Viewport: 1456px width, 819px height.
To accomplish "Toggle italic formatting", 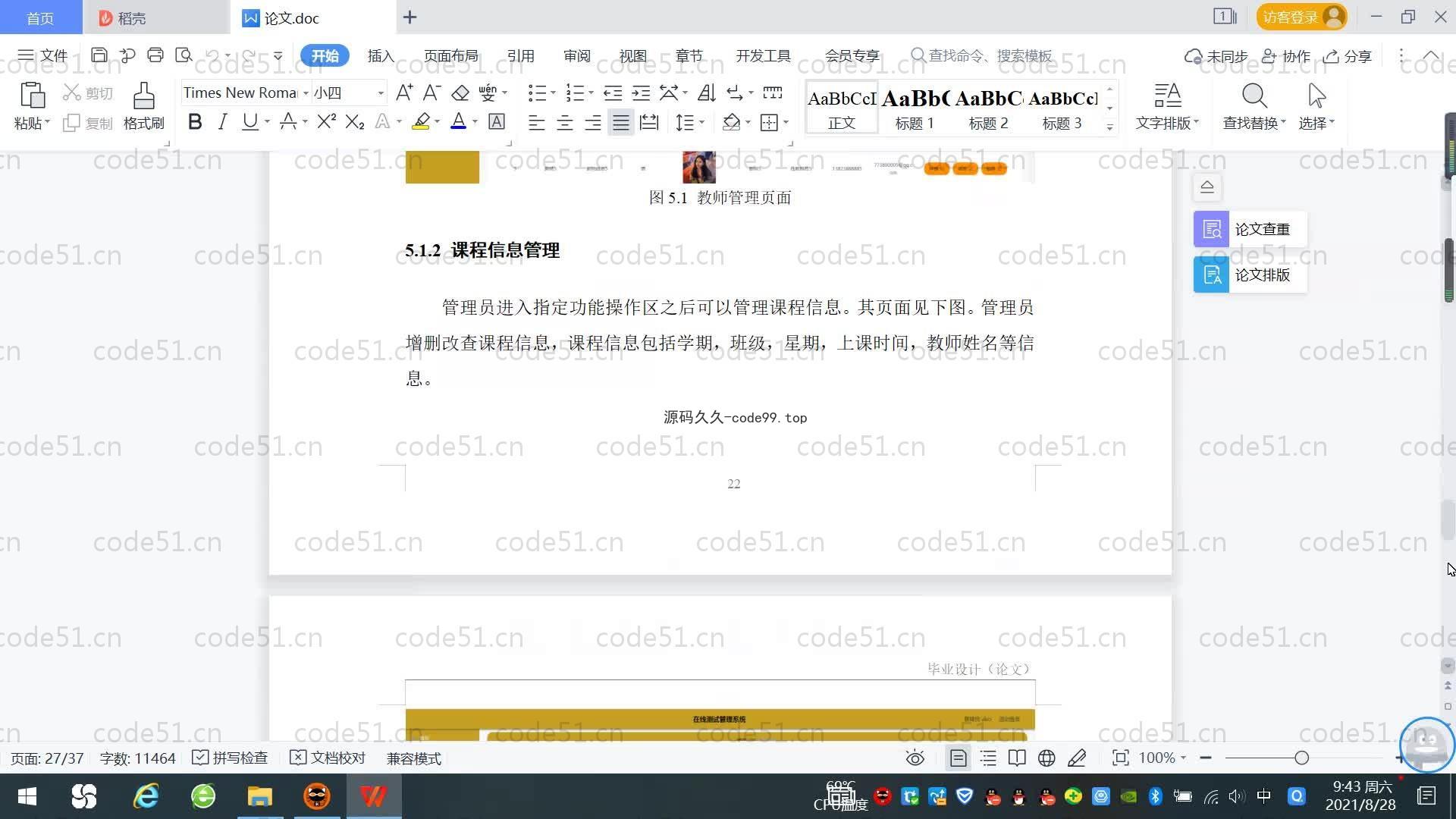I will 222,121.
